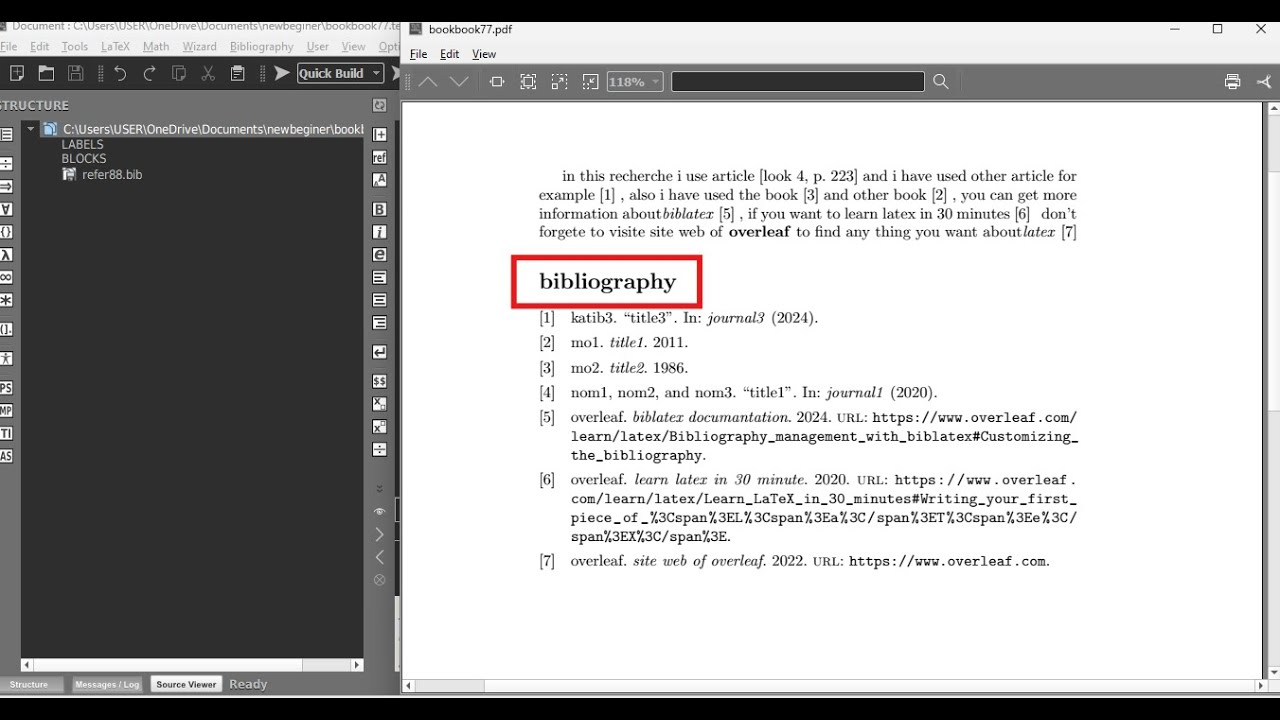The image size is (1280, 720).
Task: Toggle the eye view icon in side toolbar
Action: pyautogui.click(x=380, y=511)
